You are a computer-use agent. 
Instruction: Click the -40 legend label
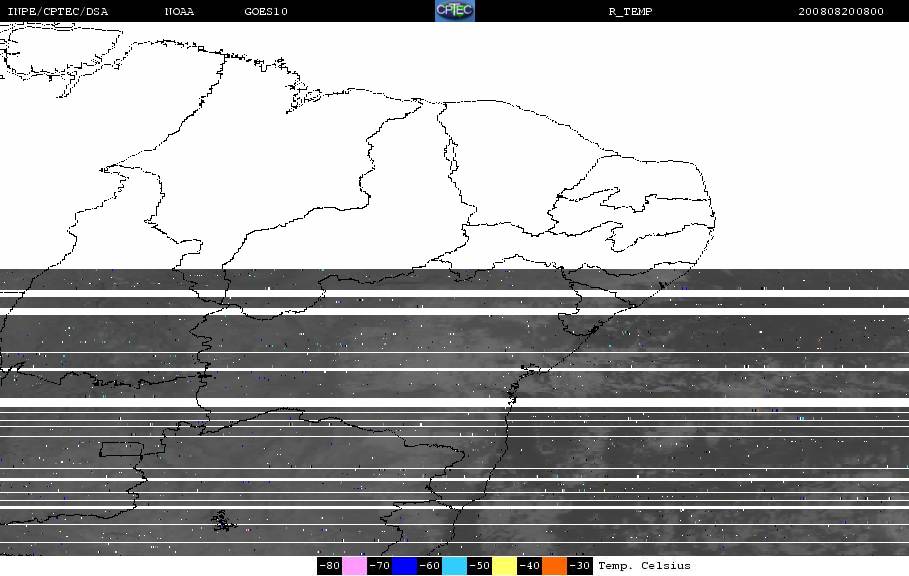click(529, 566)
